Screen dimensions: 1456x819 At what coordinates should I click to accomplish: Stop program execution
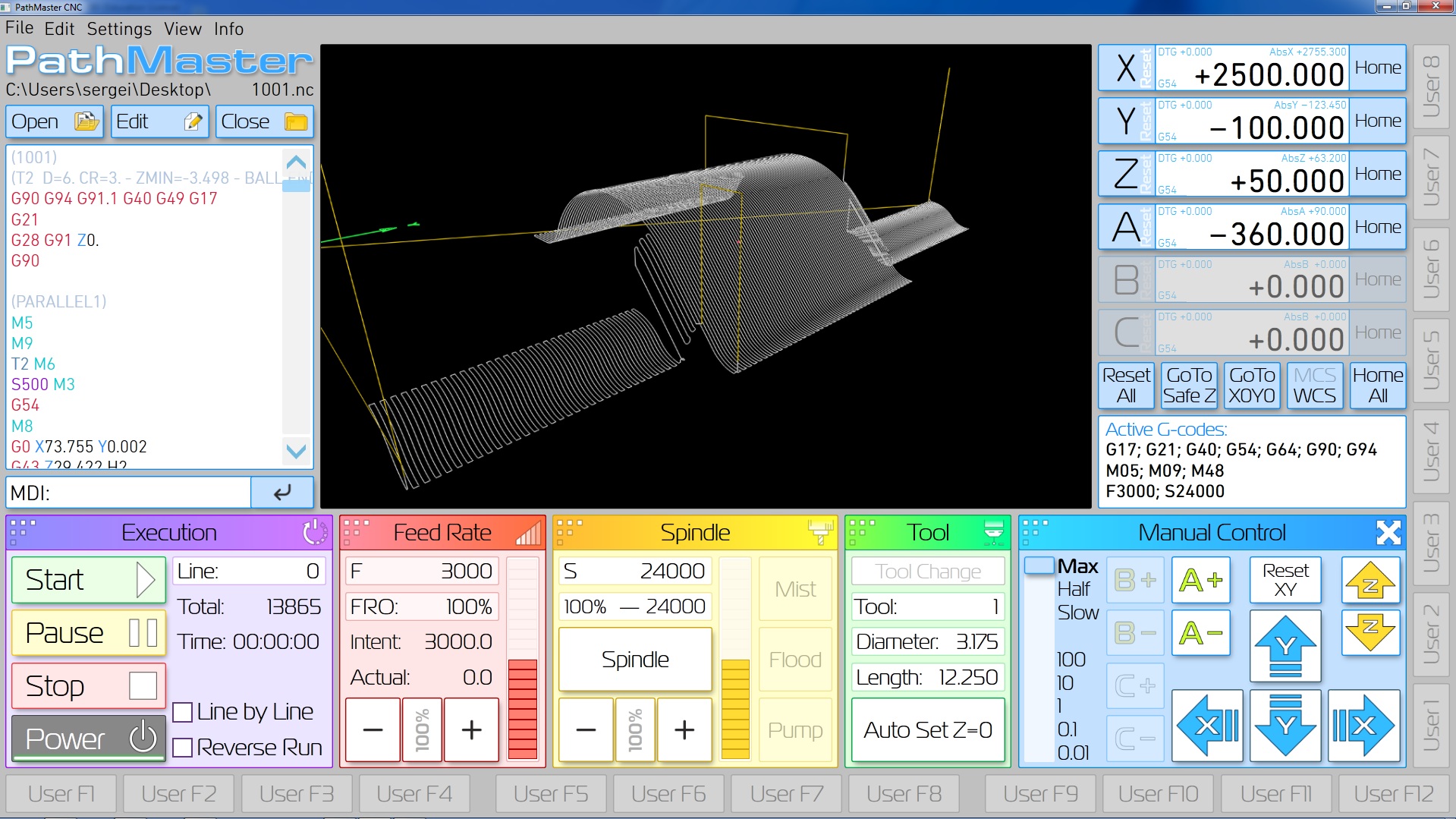89,685
